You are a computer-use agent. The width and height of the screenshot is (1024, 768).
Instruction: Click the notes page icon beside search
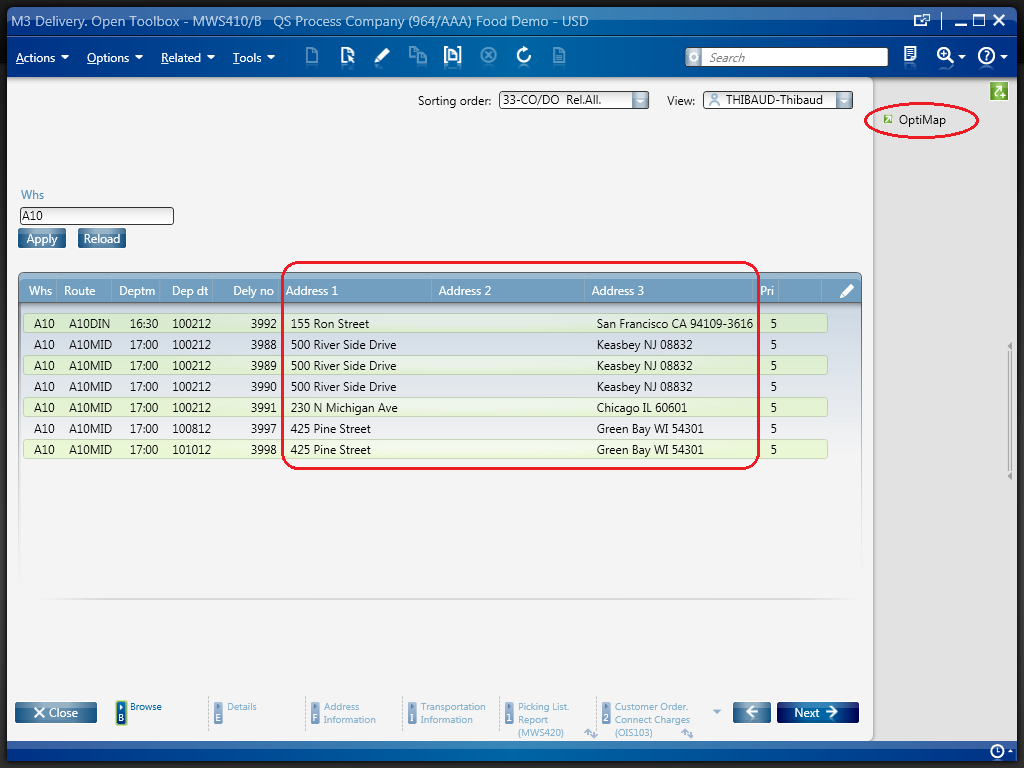910,56
